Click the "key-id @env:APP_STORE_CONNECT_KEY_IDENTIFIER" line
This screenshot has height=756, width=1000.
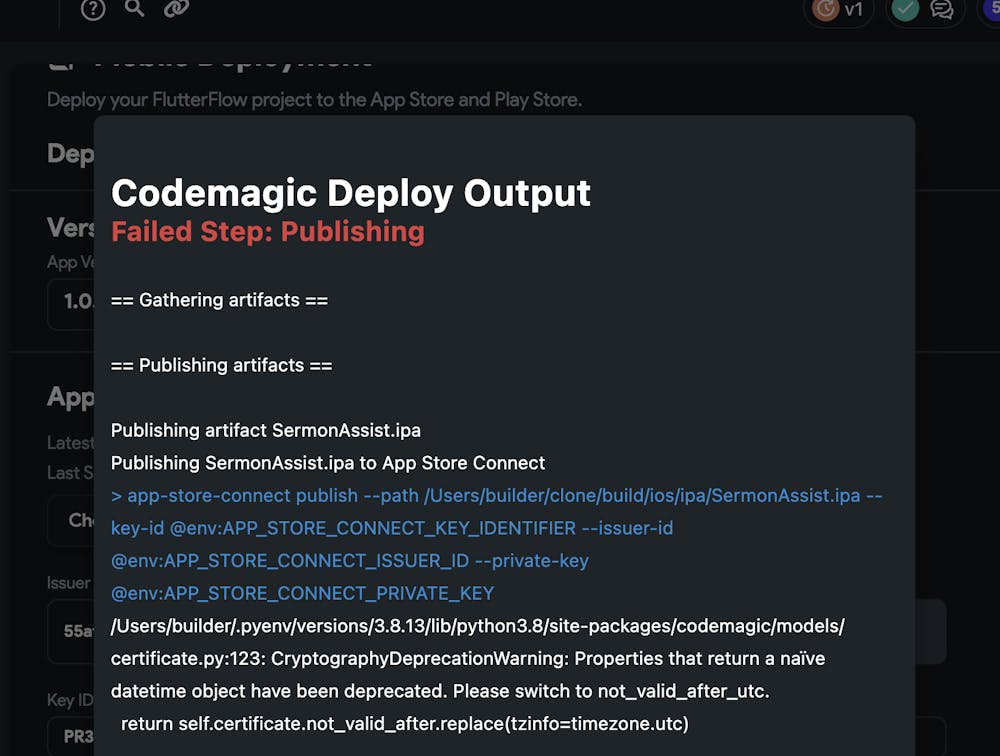pyautogui.click(x=392, y=528)
